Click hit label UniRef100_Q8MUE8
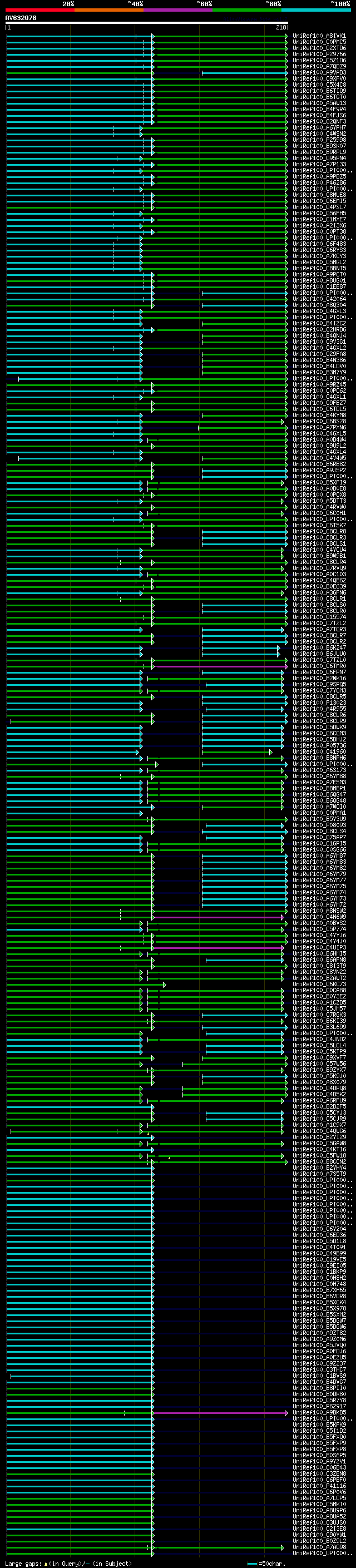 click(x=319, y=195)
